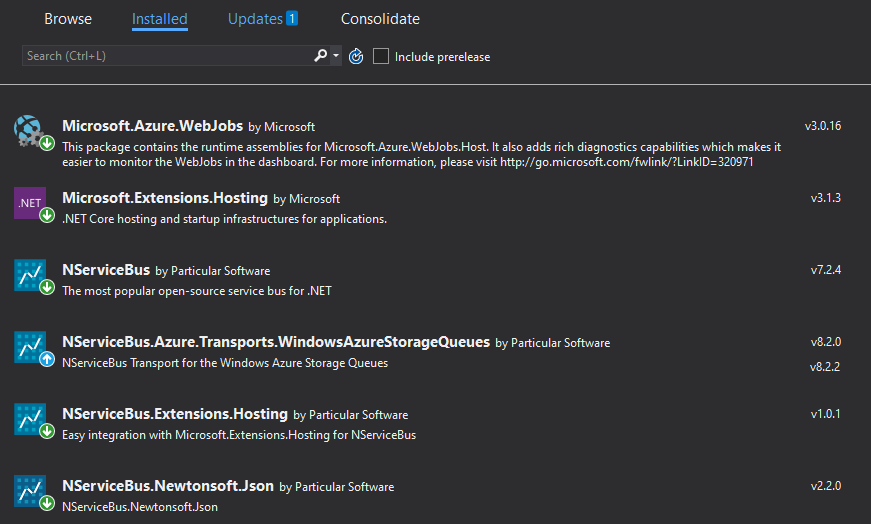
Task: Click version v2.2.0 of NServiceBus.Newtonsoft.Json
Action: coord(825,486)
